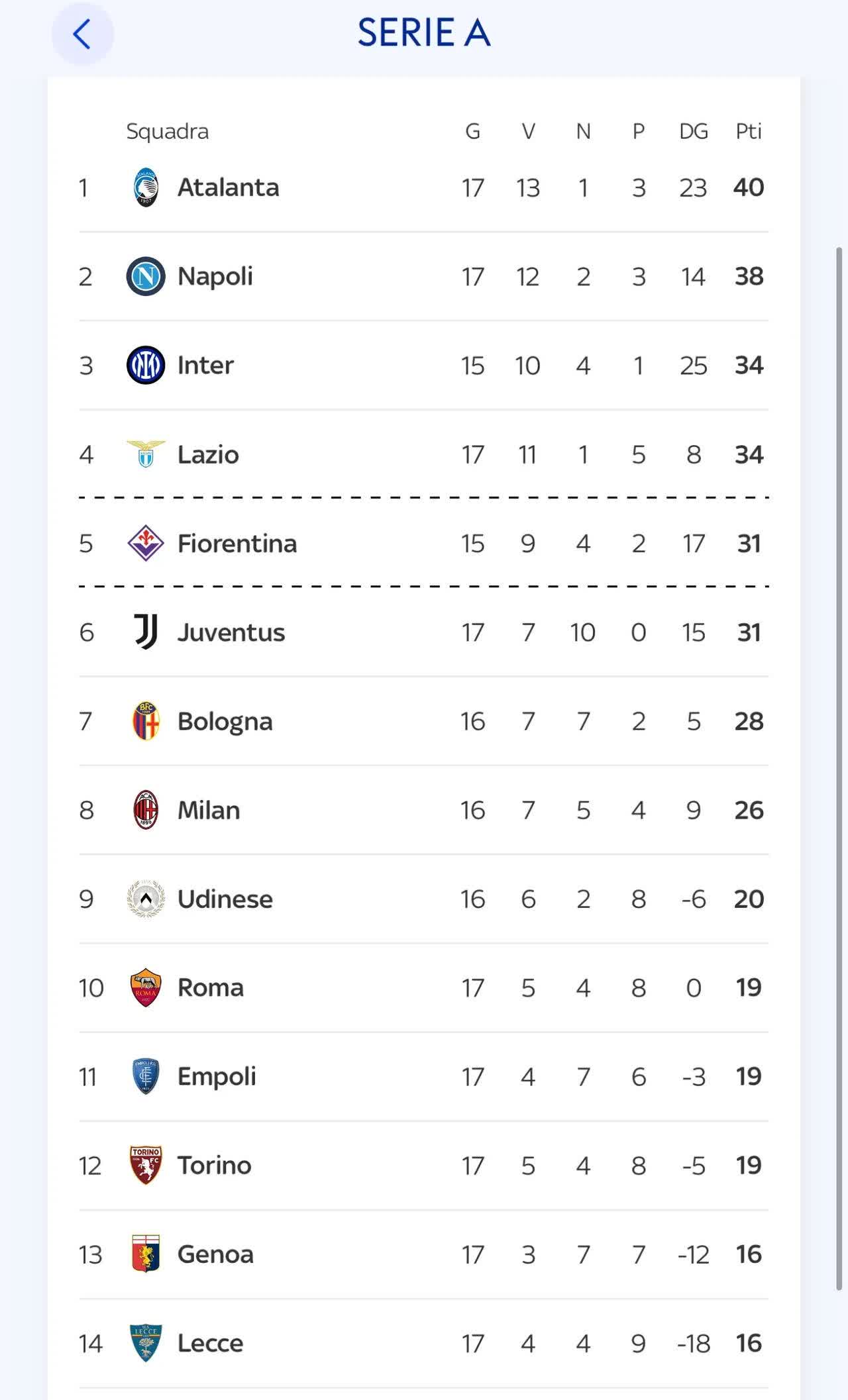Viewport: 848px width, 1400px height.
Task: Tap the back arrow button
Action: 82,34
